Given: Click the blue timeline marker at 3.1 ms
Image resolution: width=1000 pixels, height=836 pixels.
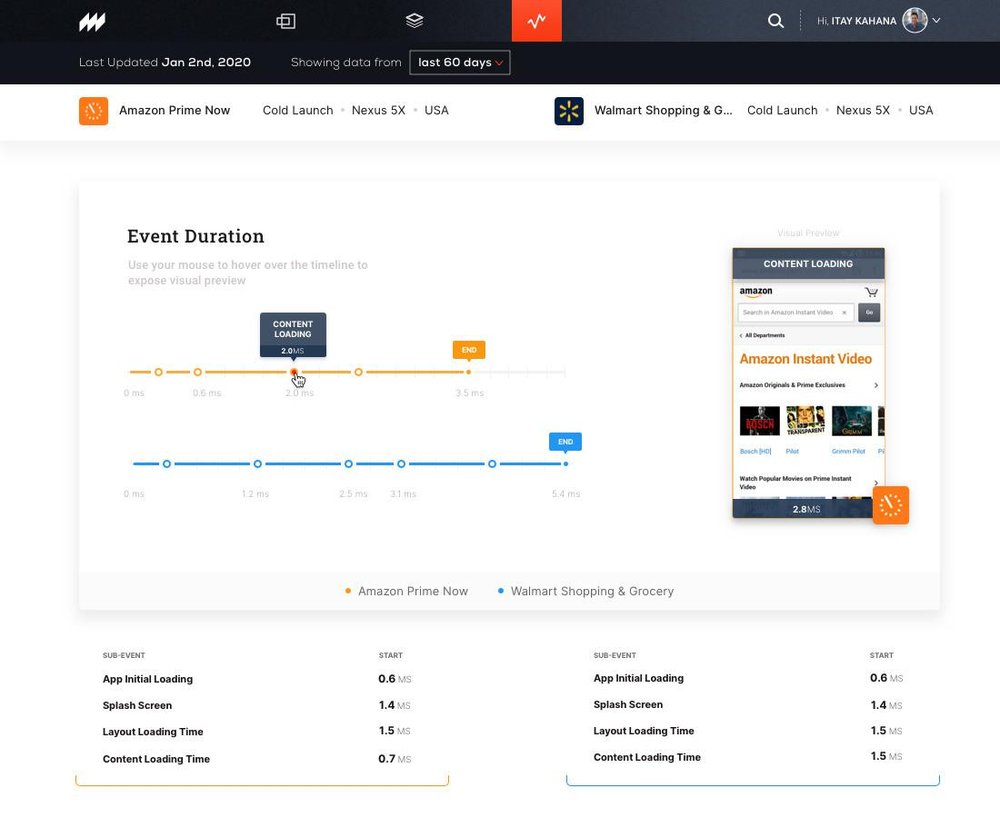Looking at the screenshot, I should [401, 464].
